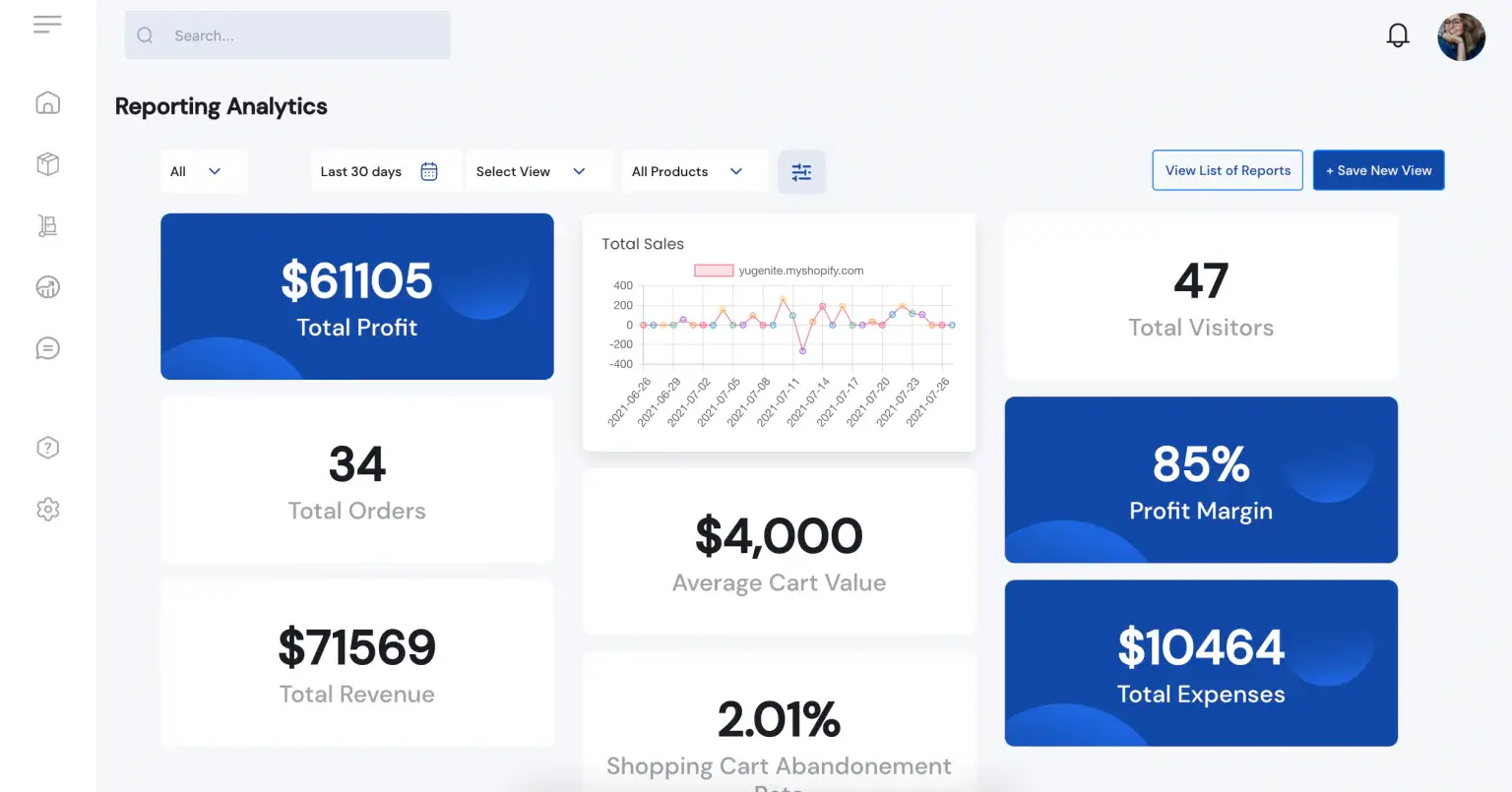Click the Total Sales chart title

[x=643, y=244]
